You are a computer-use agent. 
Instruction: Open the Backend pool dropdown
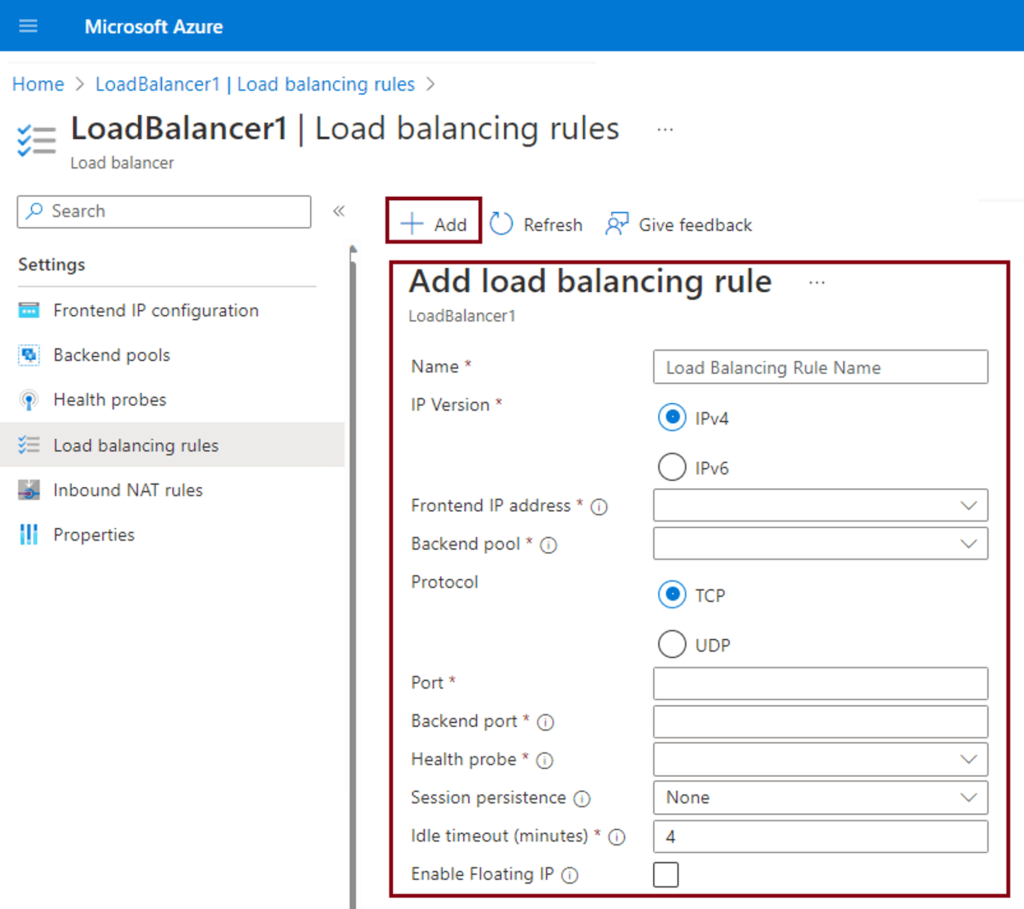[x=820, y=543]
